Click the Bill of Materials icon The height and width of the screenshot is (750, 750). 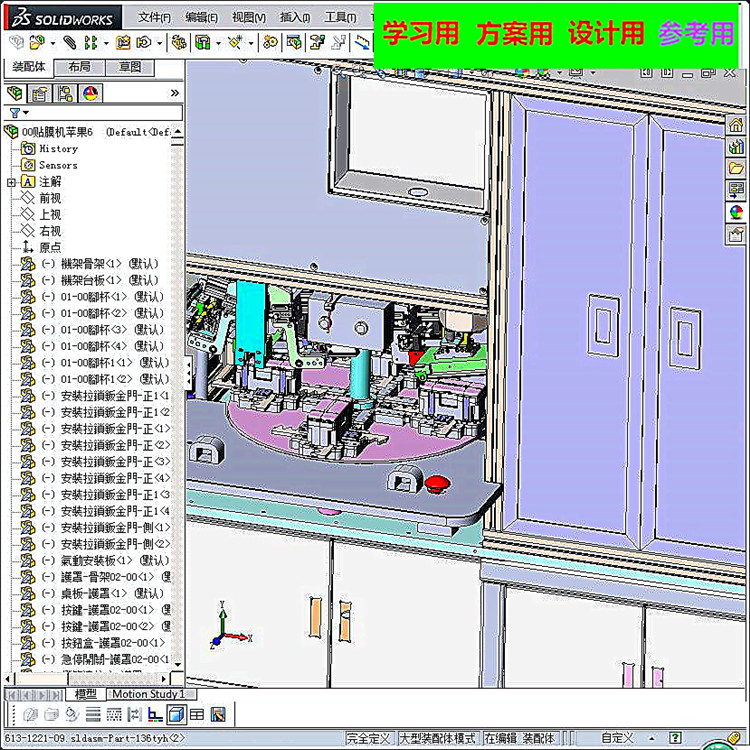pyautogui.click(x=294, y=43)
